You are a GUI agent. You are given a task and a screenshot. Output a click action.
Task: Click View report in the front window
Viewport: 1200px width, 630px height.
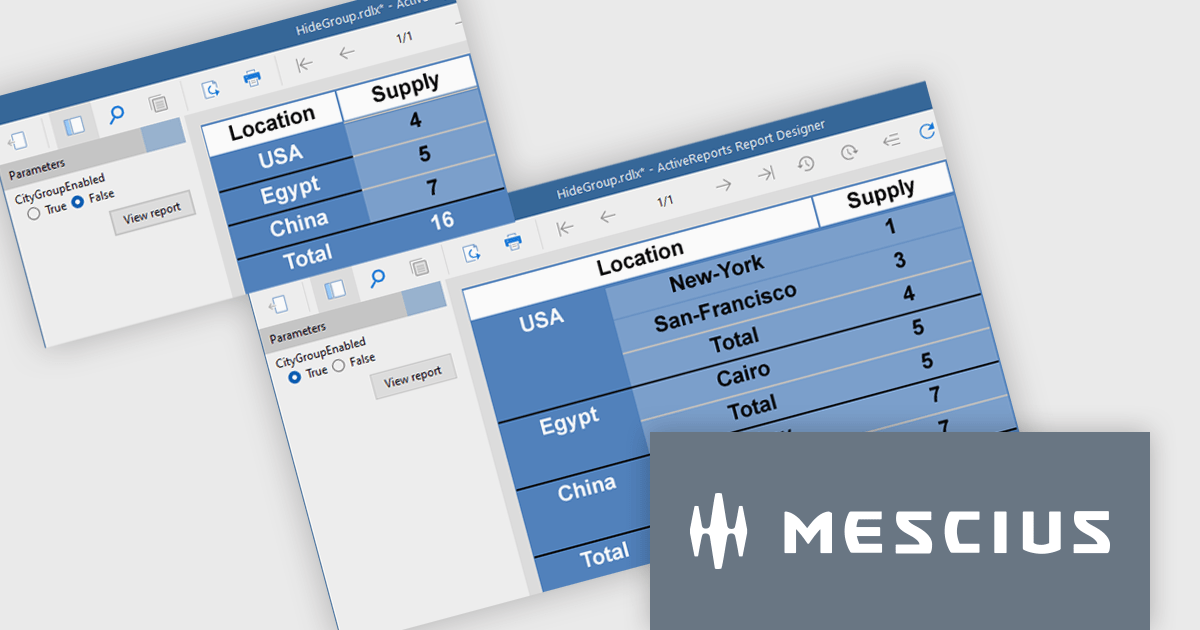coord(413,376)
